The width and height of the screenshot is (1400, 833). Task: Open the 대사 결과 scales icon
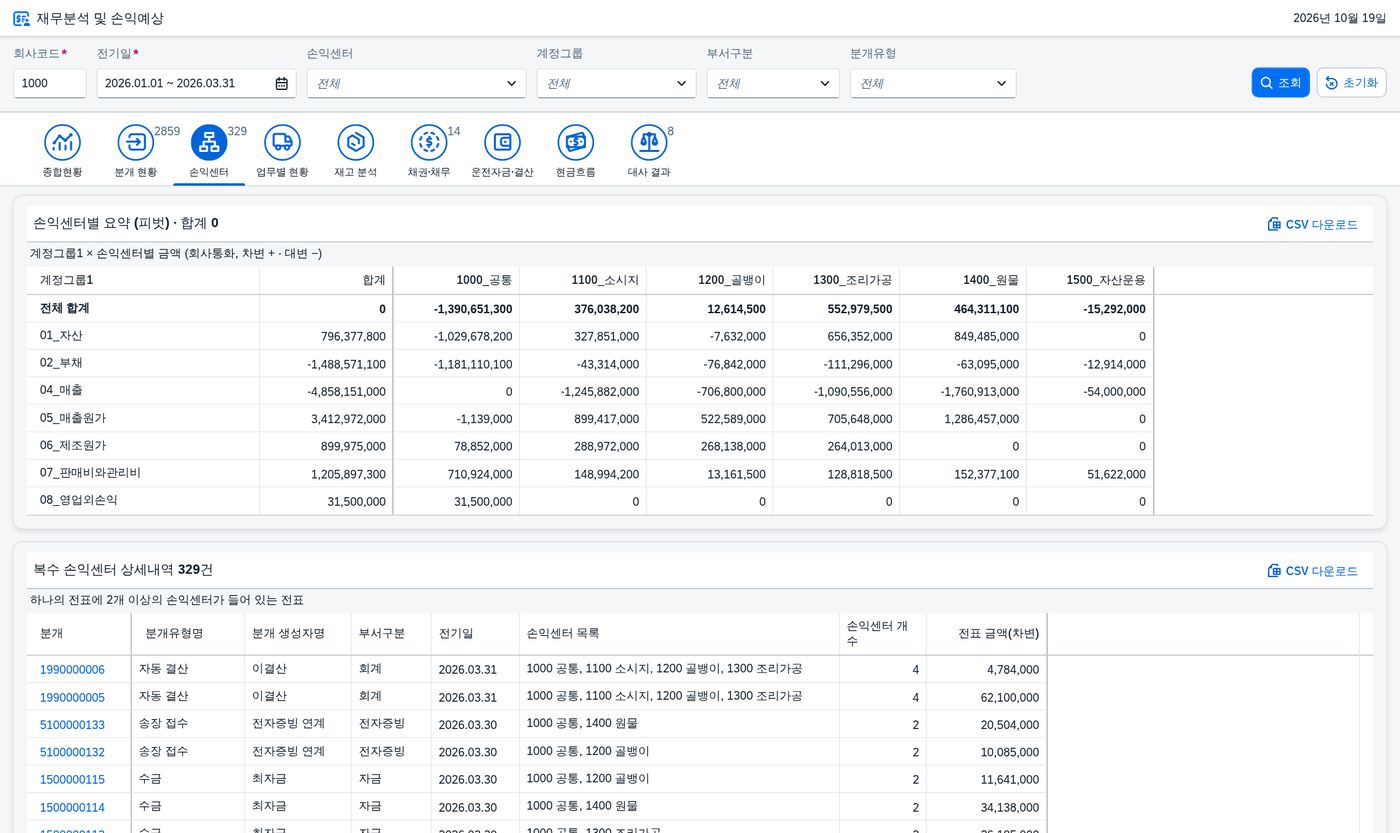point(649,143)
